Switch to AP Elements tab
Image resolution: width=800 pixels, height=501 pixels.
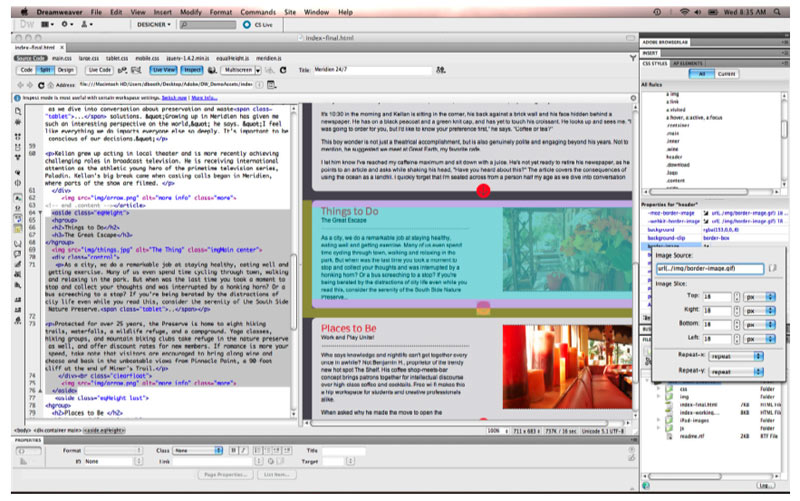tap(687, 63)
